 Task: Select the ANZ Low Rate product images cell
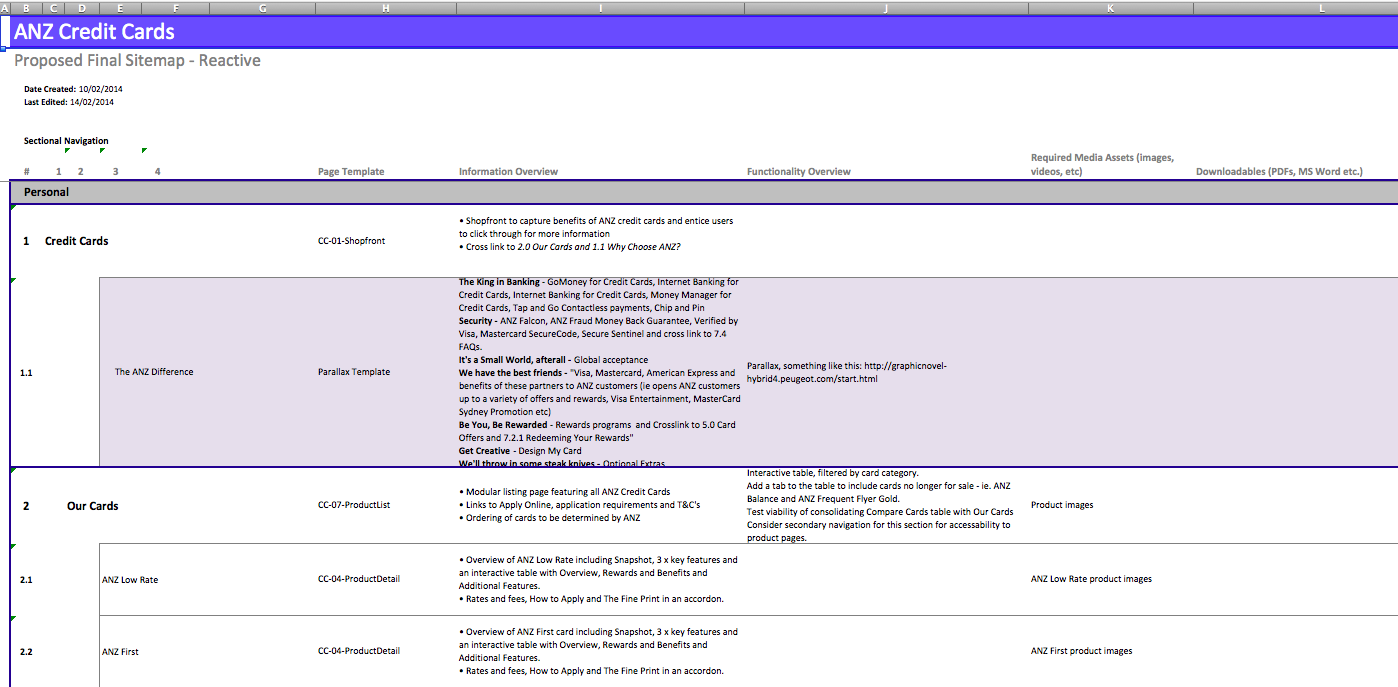(x=1091, y=579)
